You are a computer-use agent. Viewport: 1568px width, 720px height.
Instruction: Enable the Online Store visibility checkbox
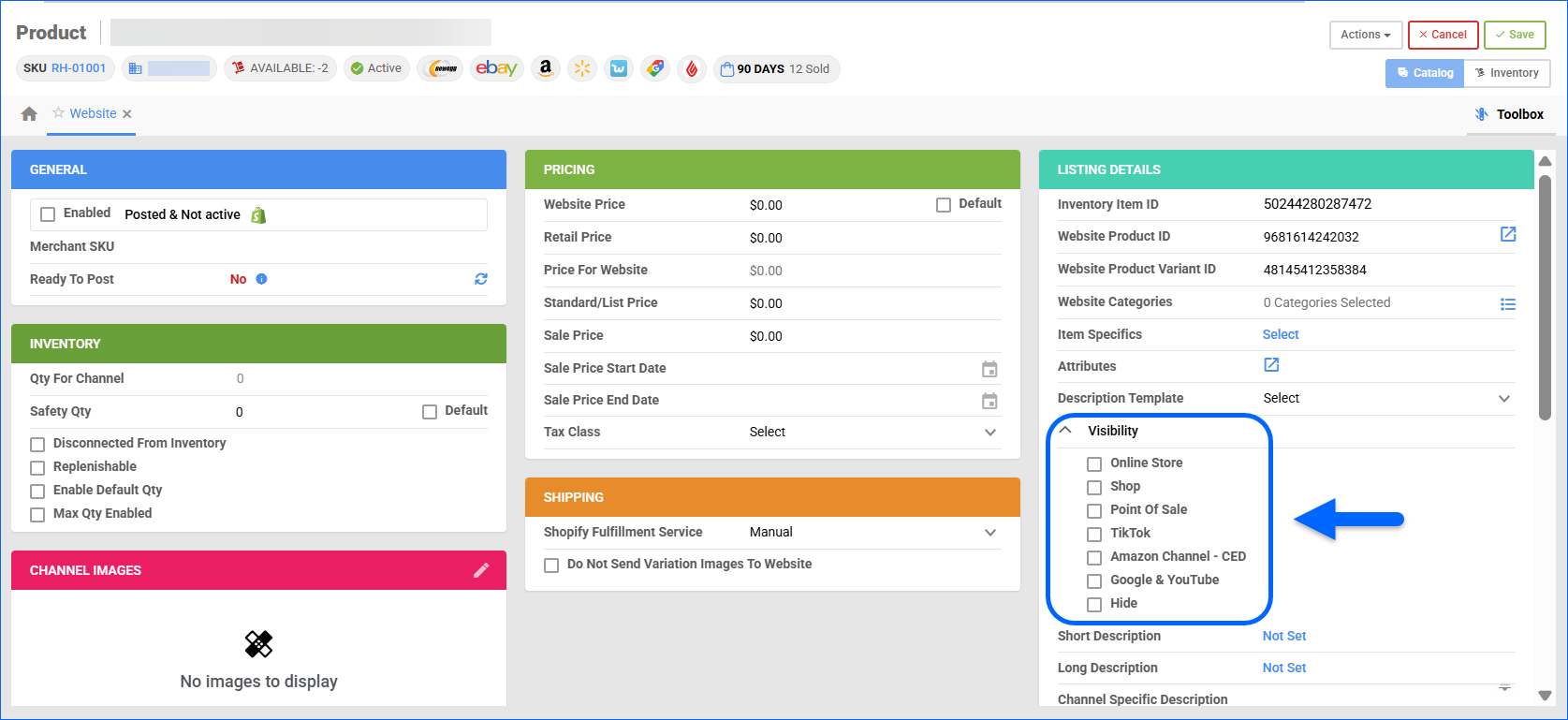(x=1093, y=463)
